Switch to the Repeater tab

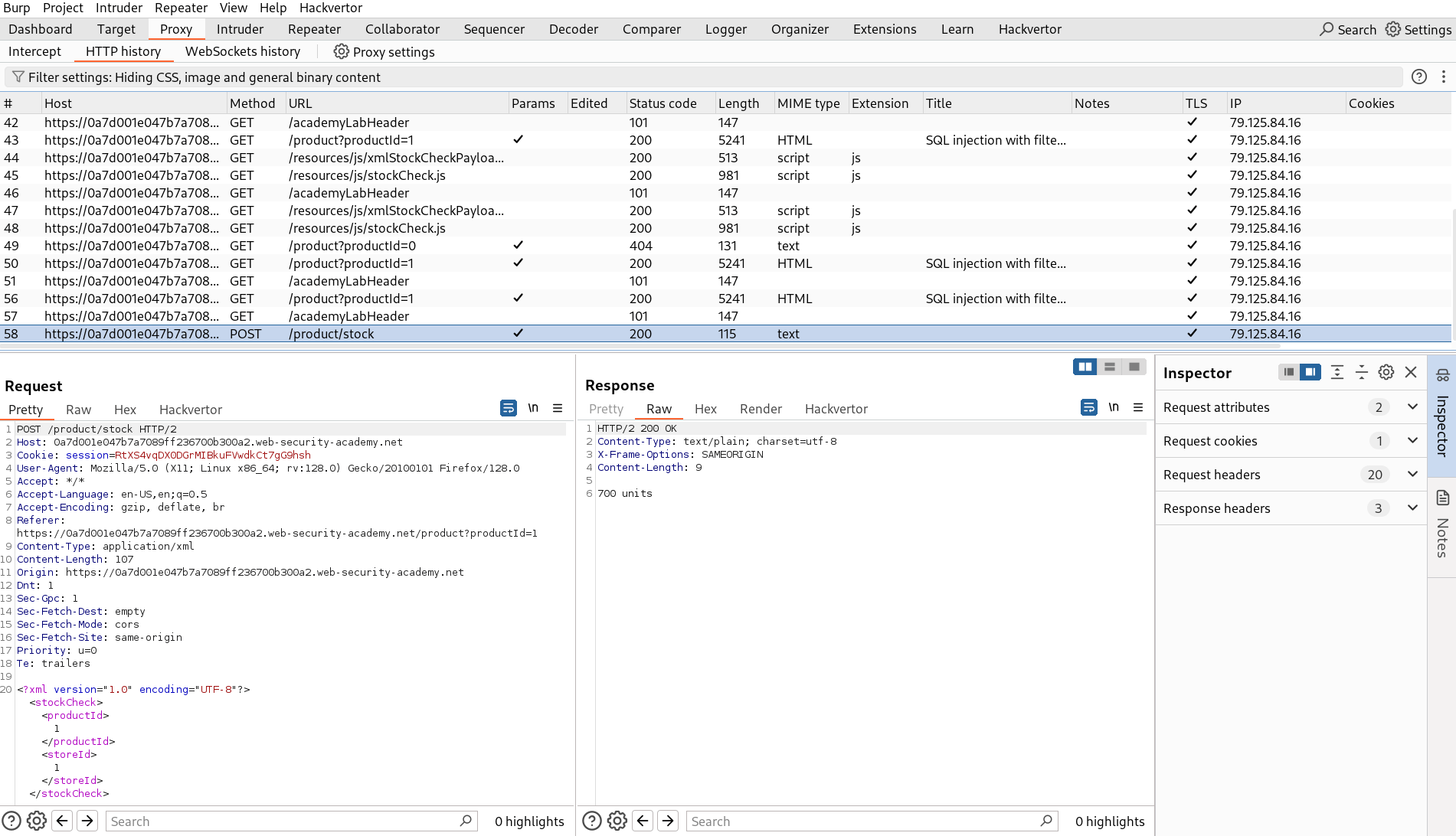314,29
